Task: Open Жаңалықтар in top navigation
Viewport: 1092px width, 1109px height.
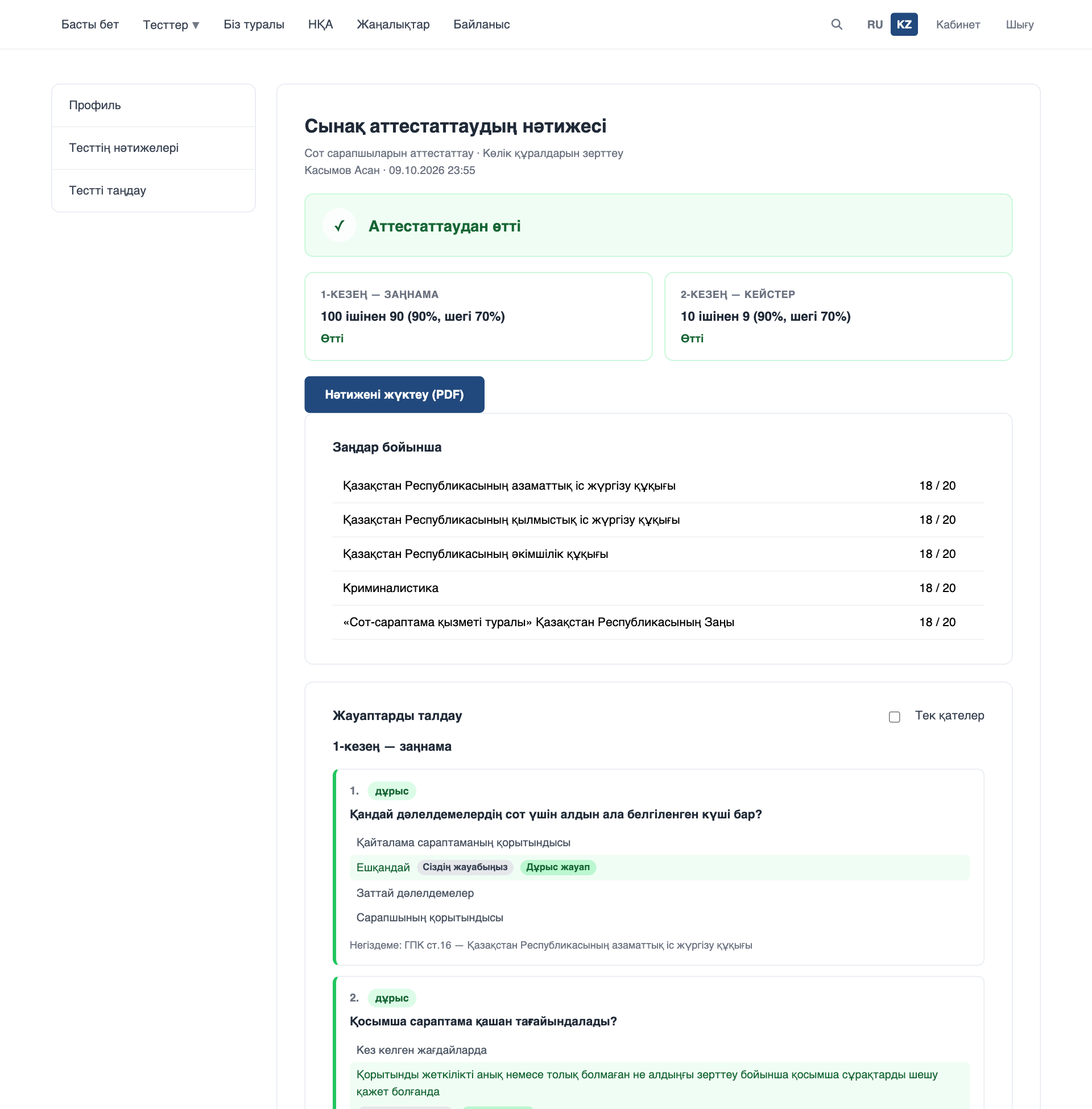Action: coord(393,24)
